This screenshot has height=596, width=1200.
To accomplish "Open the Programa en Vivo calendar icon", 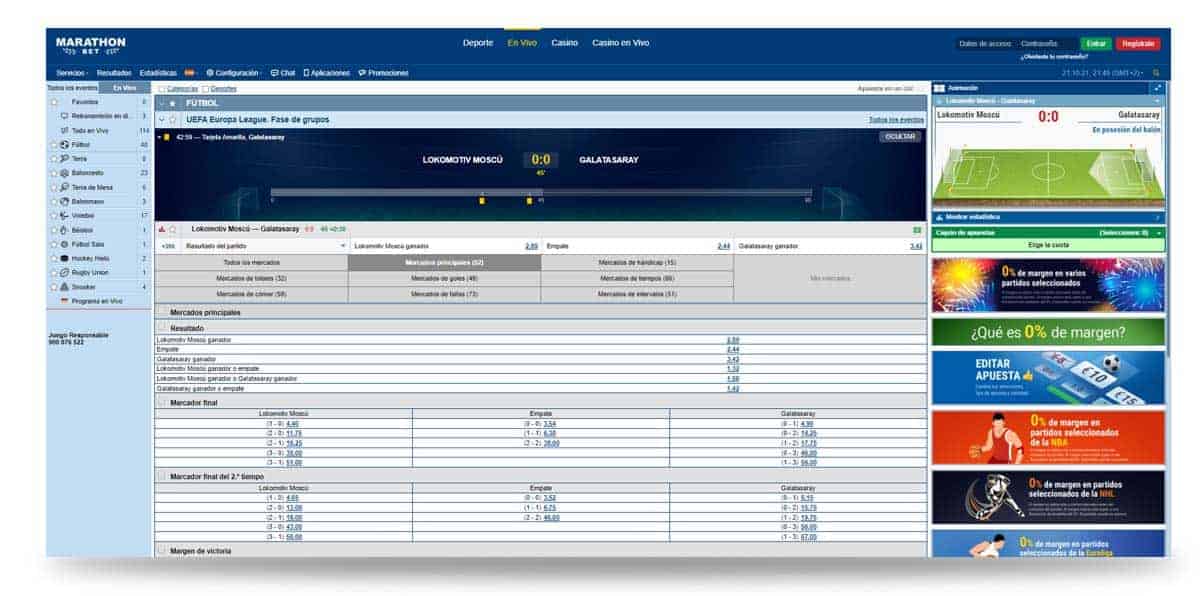I will pyautogui.click(x=65, y=300).
